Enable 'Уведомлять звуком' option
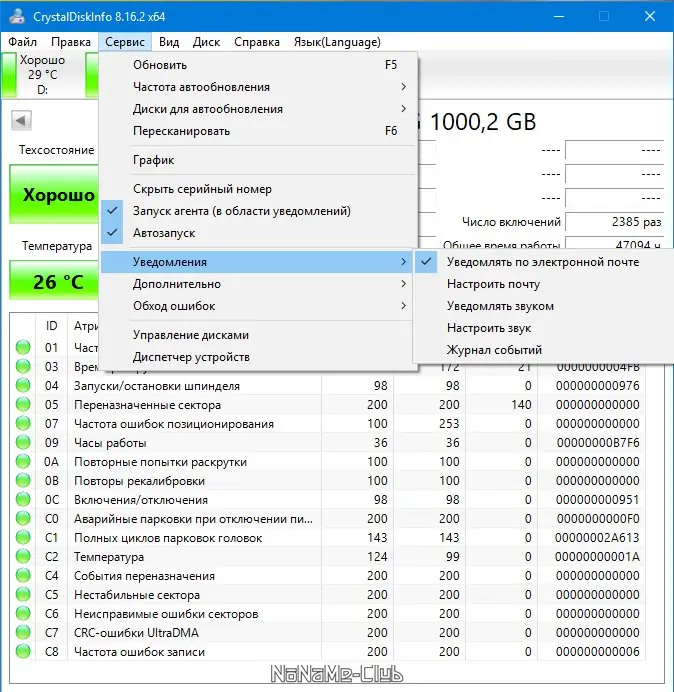The height and width of the screenshot is (692, 674). [544, 306]
